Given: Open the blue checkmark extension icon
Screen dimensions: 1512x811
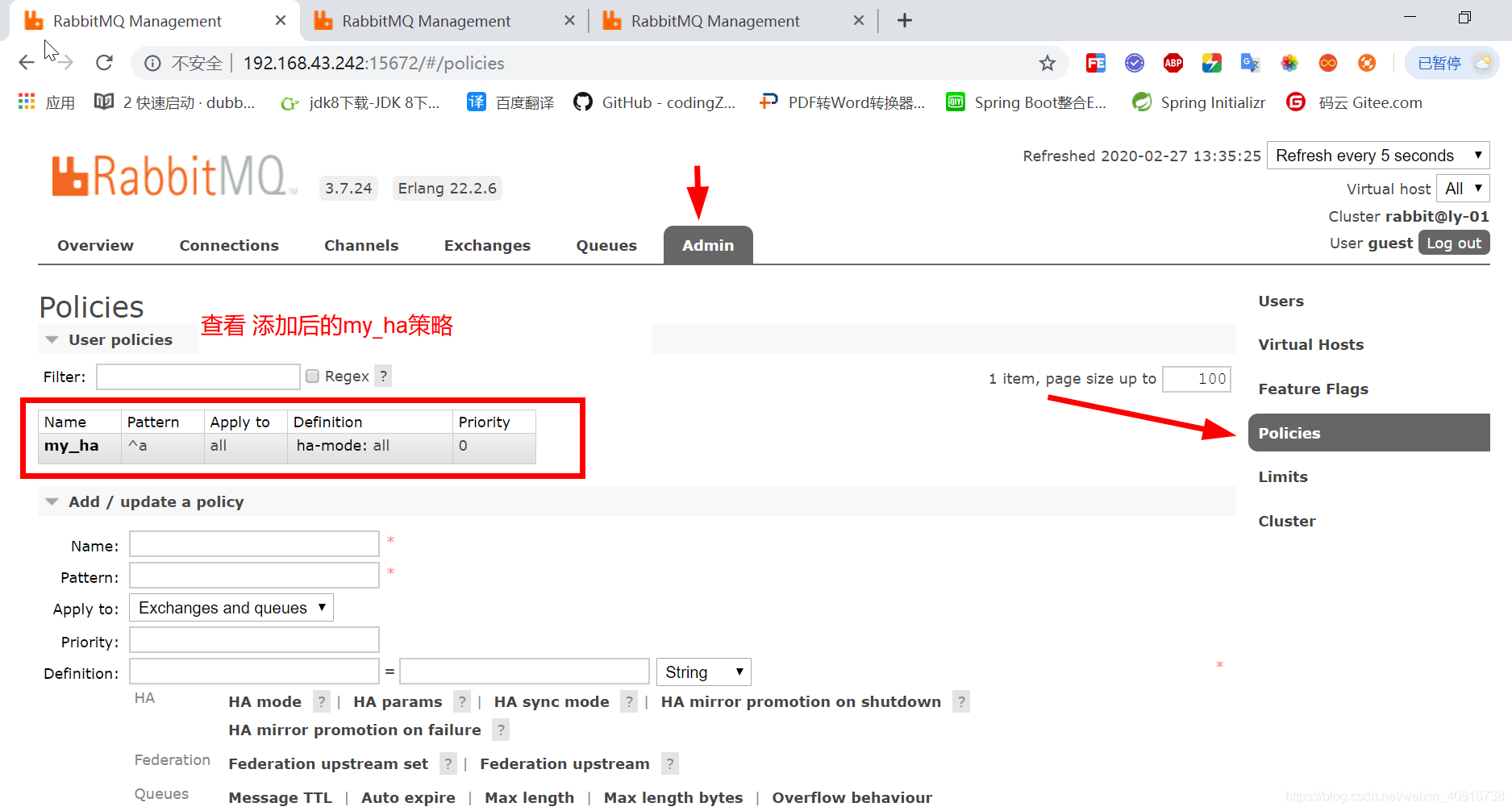Looking at the screenshot, I should coord(1134,63).
